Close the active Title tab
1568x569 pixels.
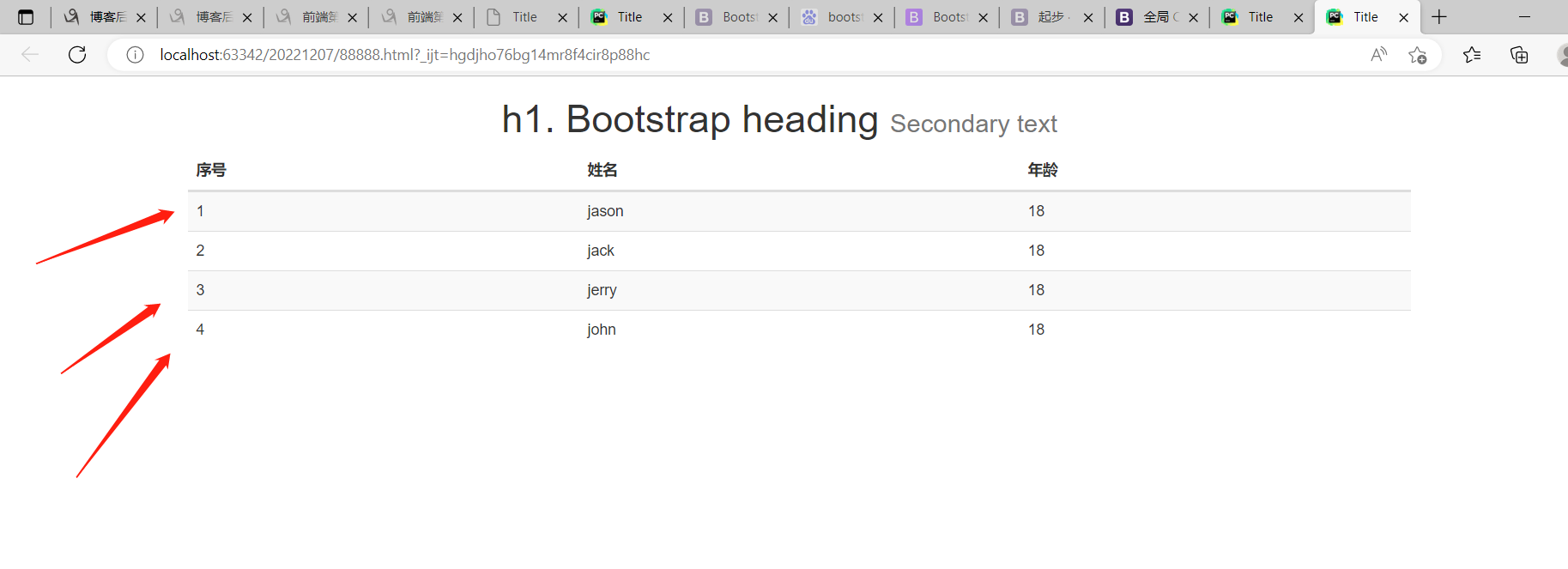(1404, 17)
